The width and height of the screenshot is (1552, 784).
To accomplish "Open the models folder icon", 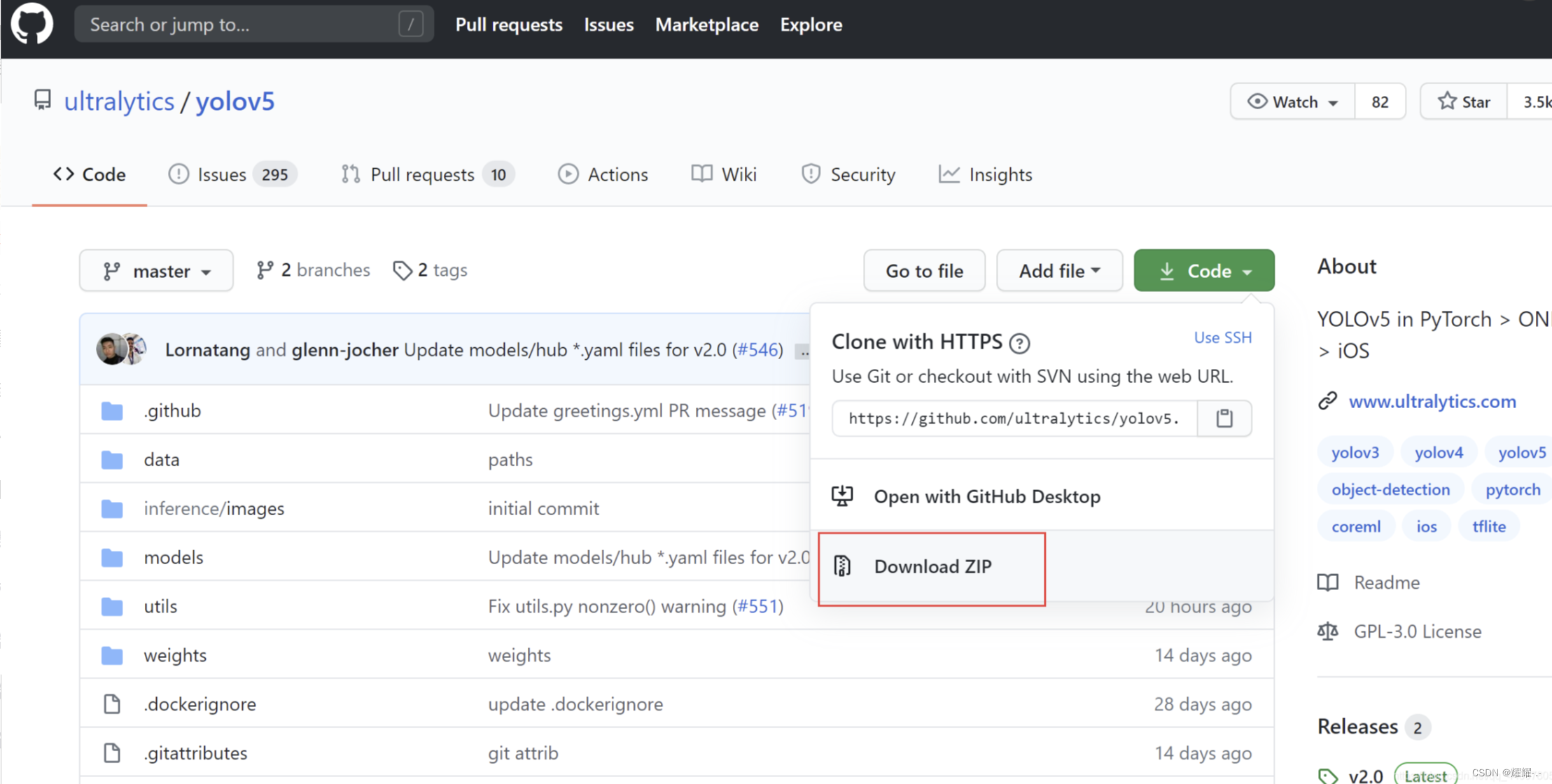I will click(x=112, y=557).
